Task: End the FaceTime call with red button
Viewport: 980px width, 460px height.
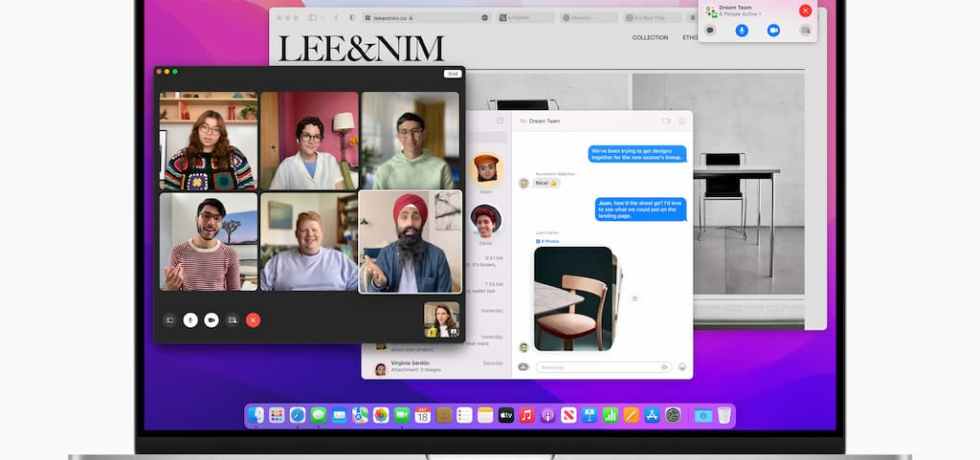Action: (253, 320)
